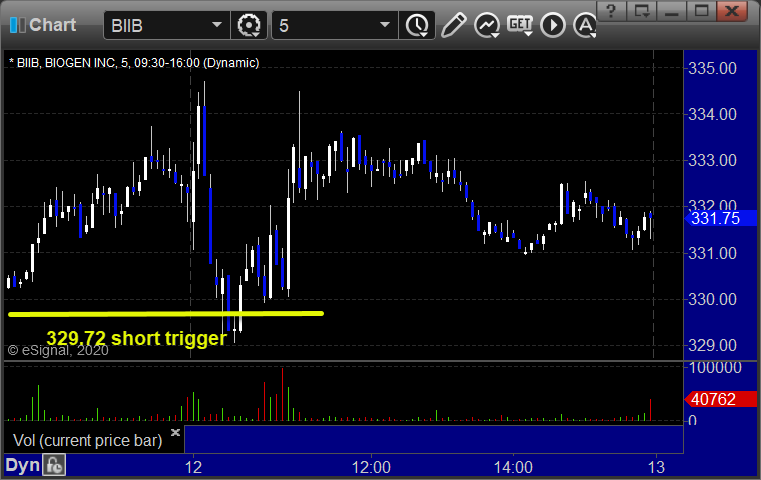Click the 335.00 price axis label
Viewport: 761px width, 480px height.
pyautogui.click(x=712, y=68)
